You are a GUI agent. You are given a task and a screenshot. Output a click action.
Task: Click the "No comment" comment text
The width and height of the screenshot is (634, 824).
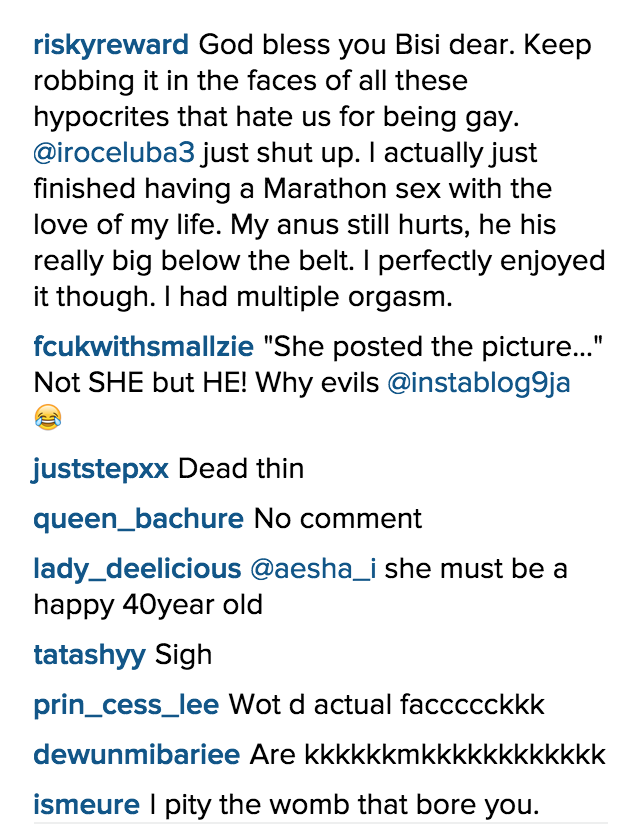point(338,519)
